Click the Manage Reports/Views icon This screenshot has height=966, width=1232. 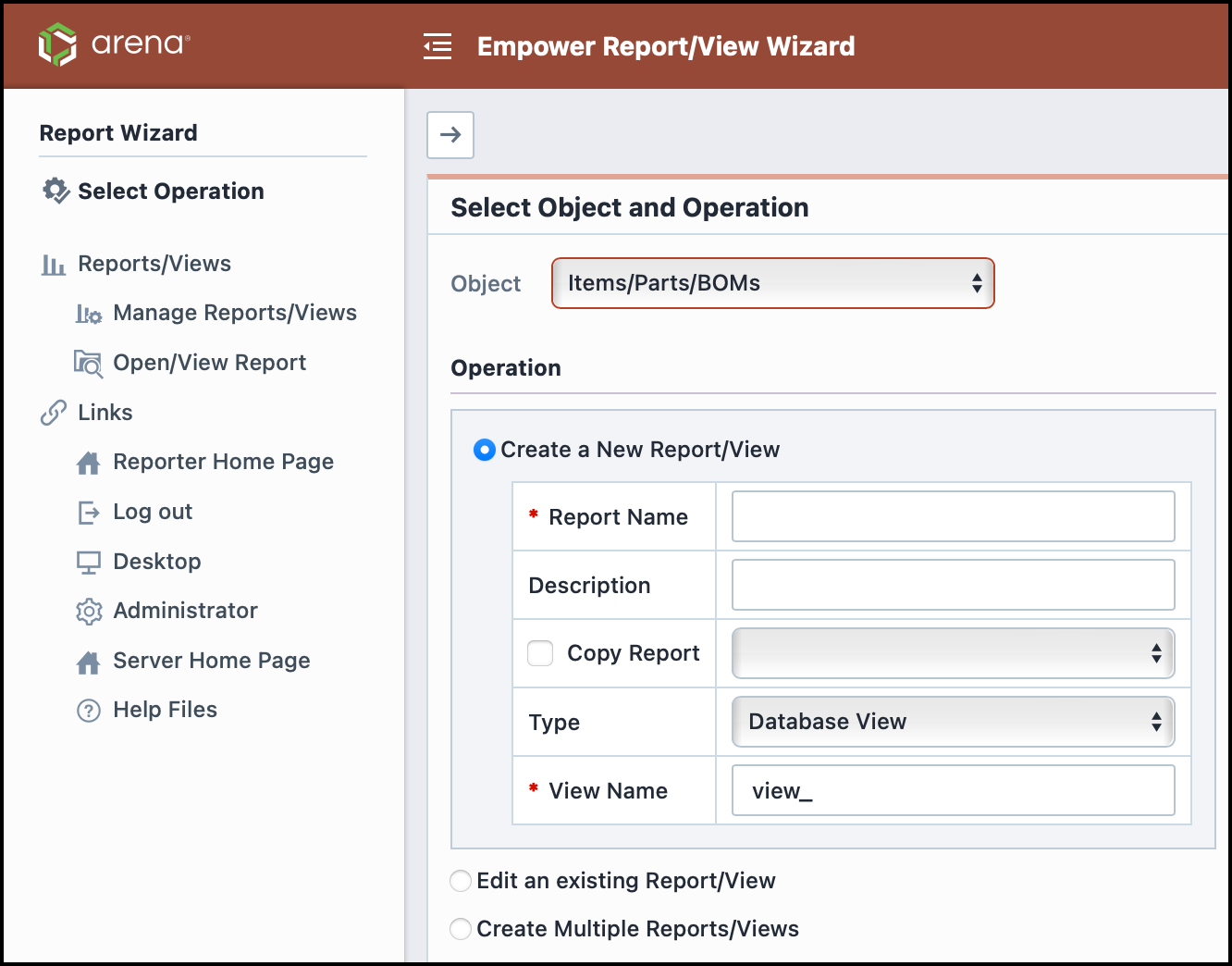tap(88, 313)
